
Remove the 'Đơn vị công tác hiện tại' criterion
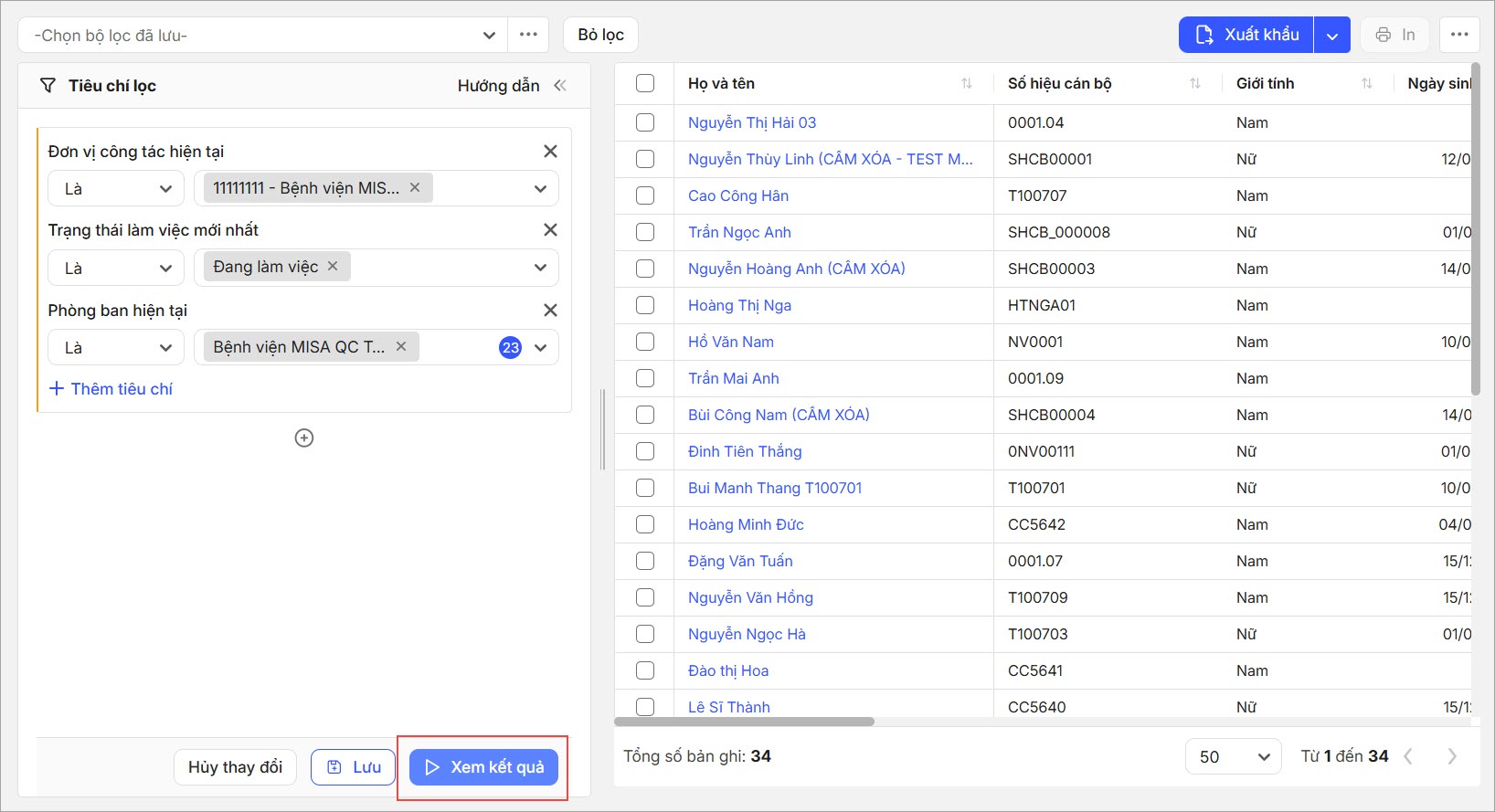point(550,152)
